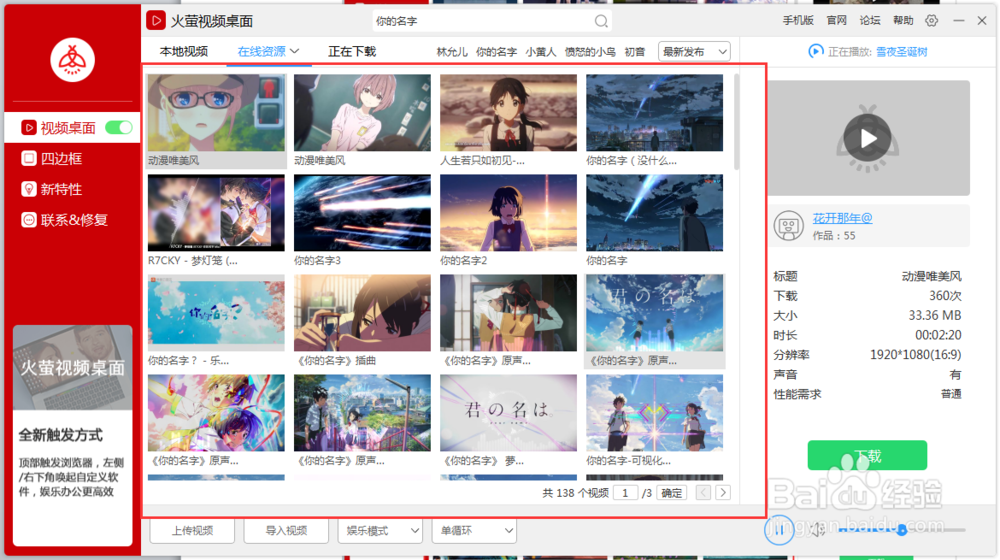Open the 论坛 link
The image size is (1000, 560).
[869, 20]
